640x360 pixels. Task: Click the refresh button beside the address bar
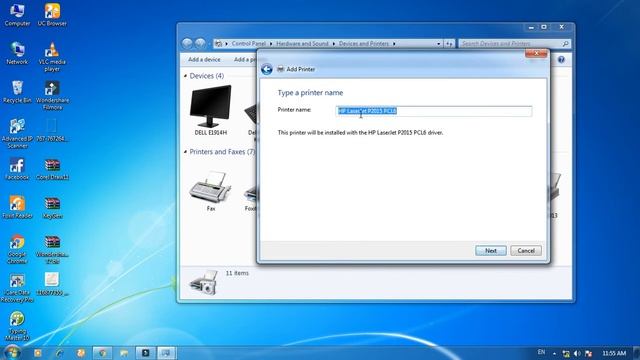click(449, 44)
